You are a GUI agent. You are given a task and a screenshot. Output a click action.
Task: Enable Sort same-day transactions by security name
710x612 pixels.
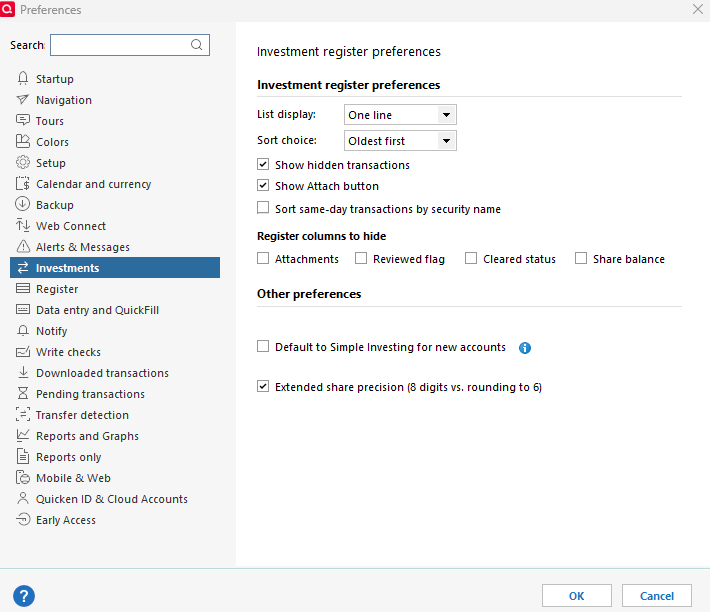point(263,207)
